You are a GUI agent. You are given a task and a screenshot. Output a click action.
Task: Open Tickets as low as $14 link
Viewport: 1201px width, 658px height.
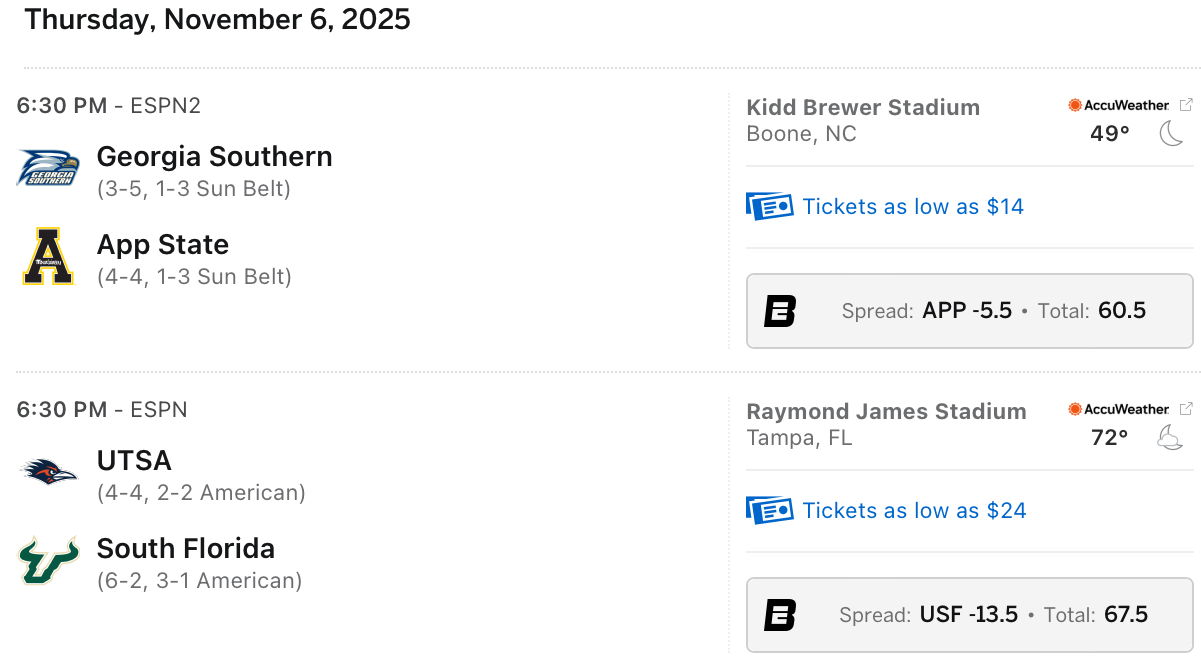913,206
